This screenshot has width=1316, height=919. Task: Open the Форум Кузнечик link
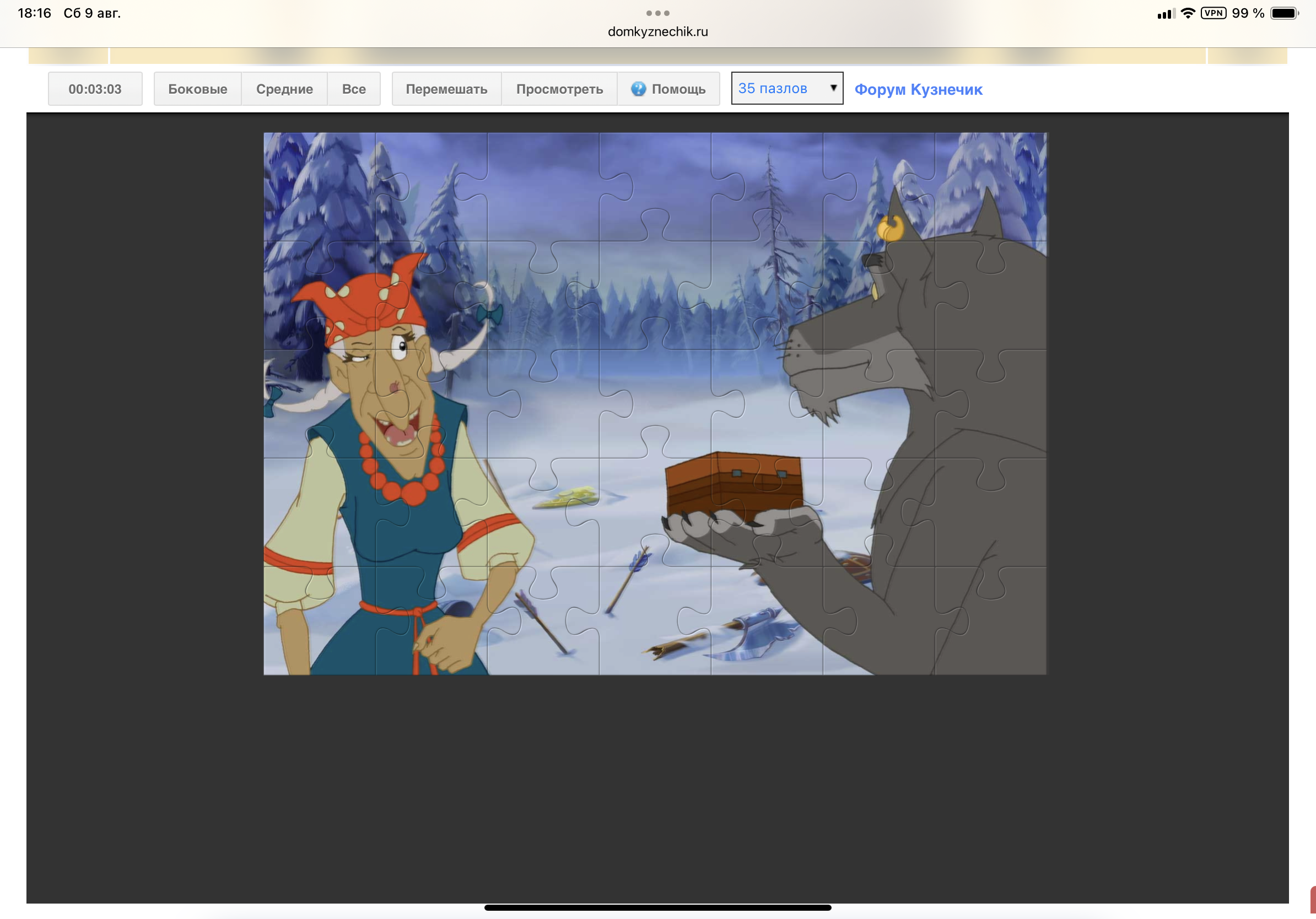coord(918,89)
